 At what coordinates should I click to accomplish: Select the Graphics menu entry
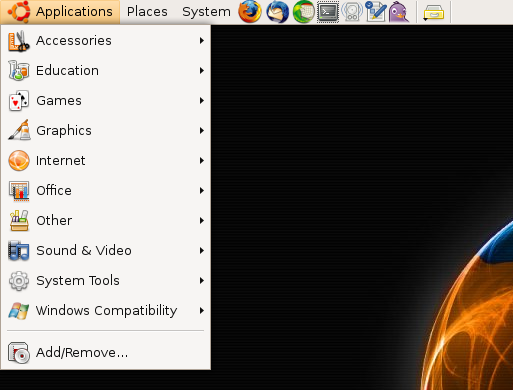pyautogui.click(x=105, y=131)
